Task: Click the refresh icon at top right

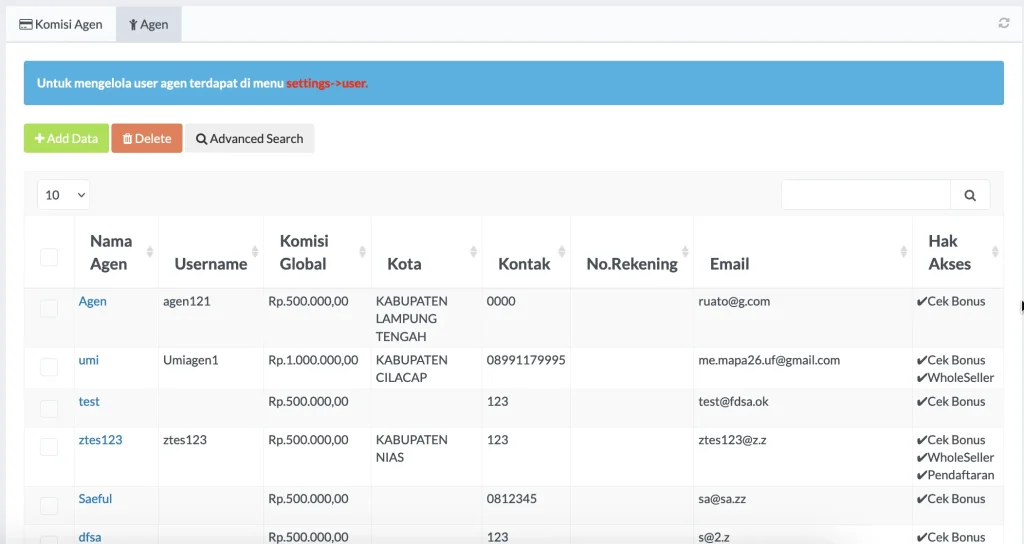Action: pos(1003,23)
